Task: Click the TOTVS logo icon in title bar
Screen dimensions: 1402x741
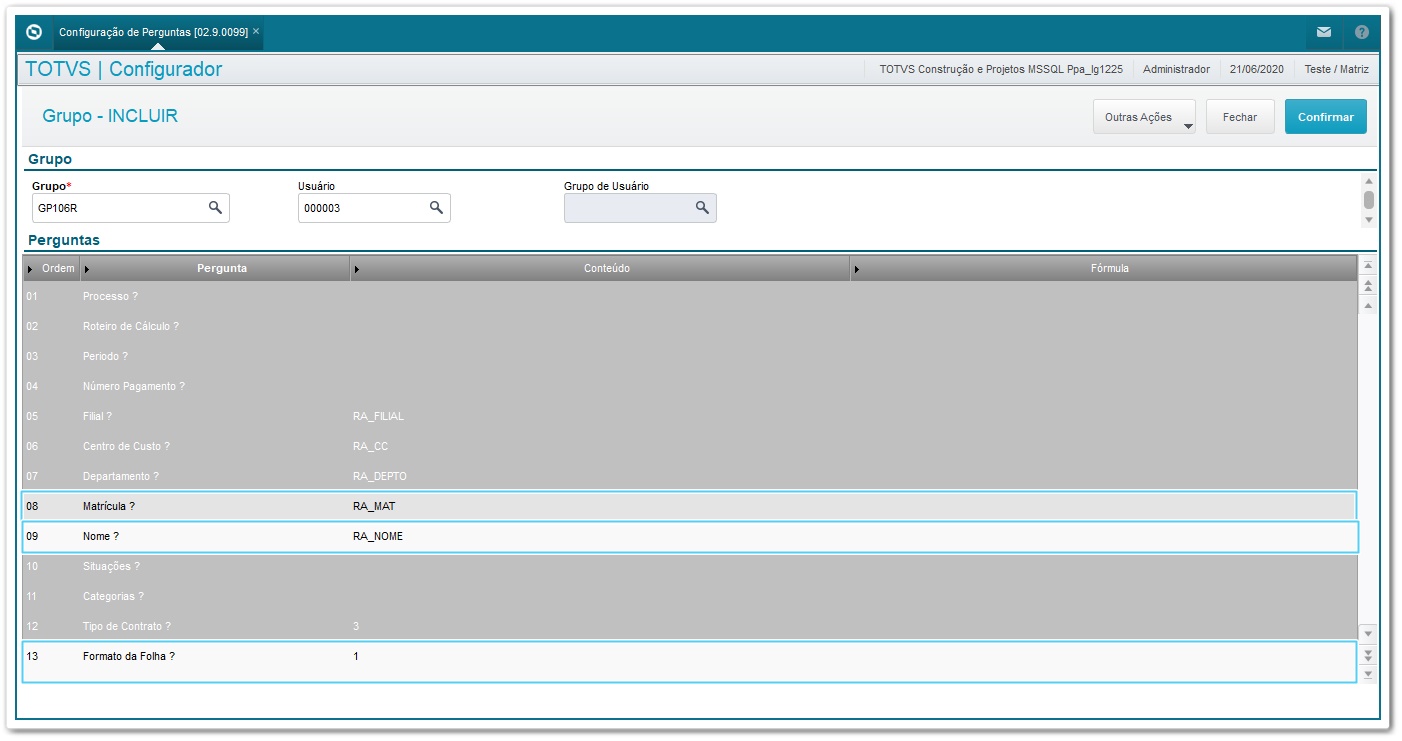Action: click(34, 32)
